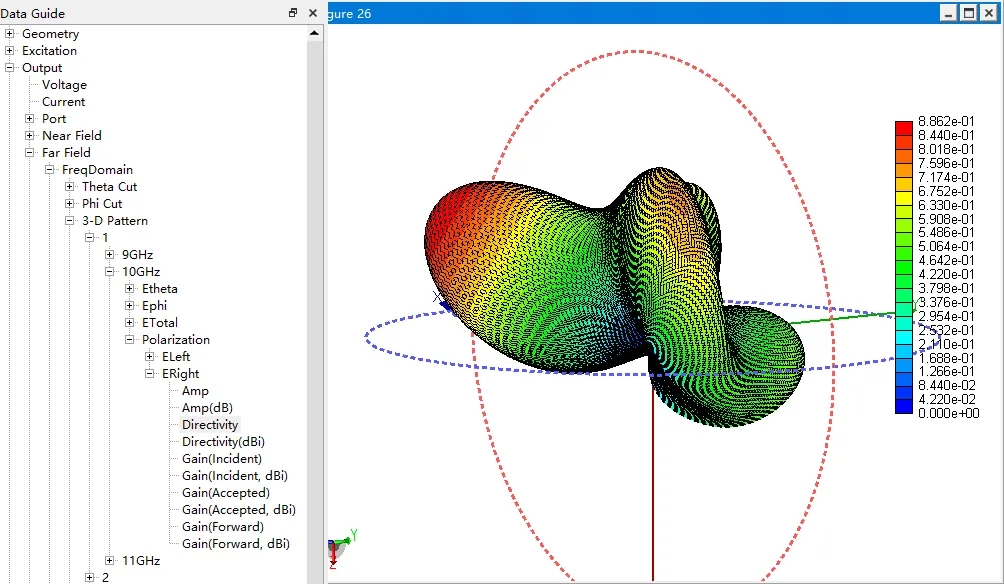Click Gain(Forward, dBi) entry
This screenshot has height=584, width=1004.
pos(235,544)
